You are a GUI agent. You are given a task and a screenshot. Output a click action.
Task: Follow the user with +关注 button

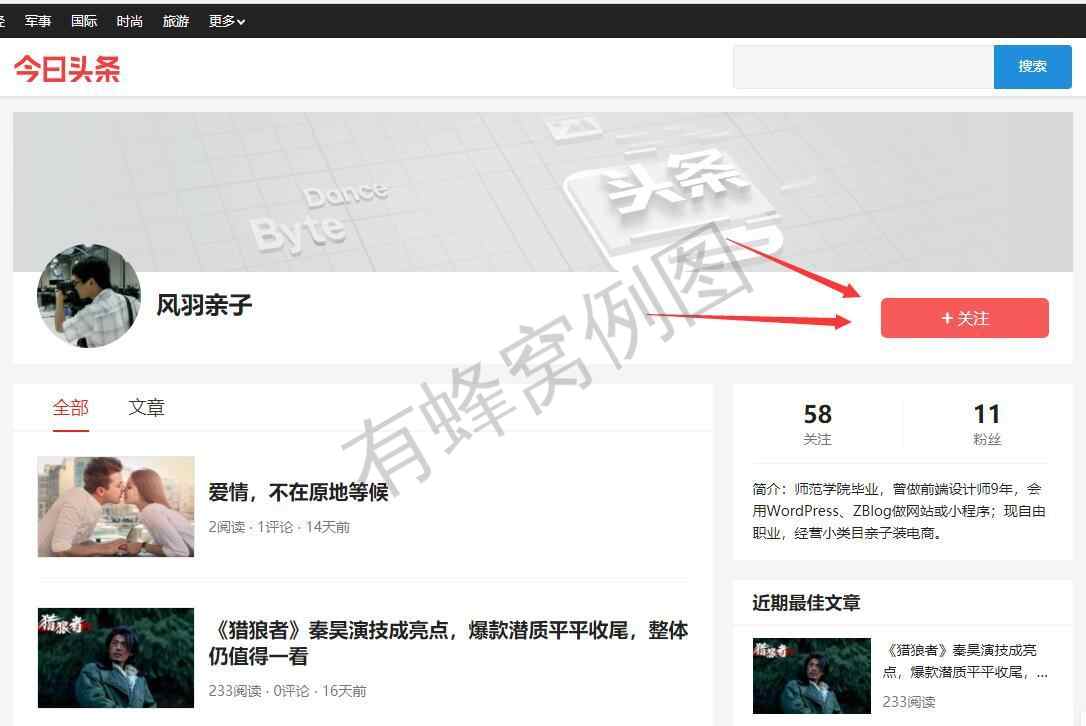coord(965,318)
